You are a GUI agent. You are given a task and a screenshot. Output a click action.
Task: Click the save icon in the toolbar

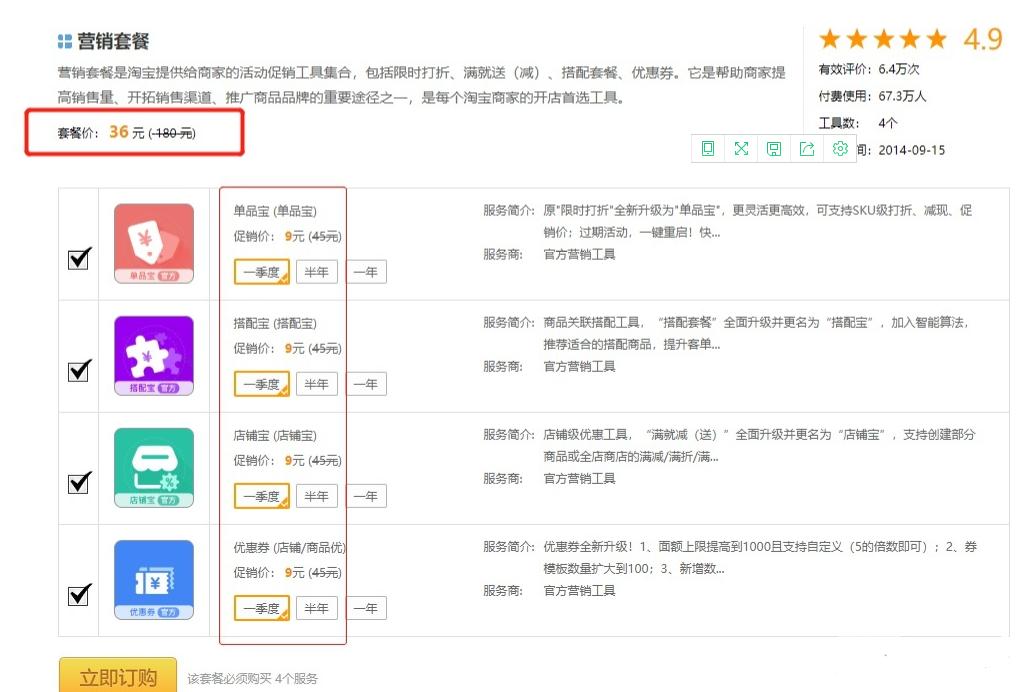774,148
